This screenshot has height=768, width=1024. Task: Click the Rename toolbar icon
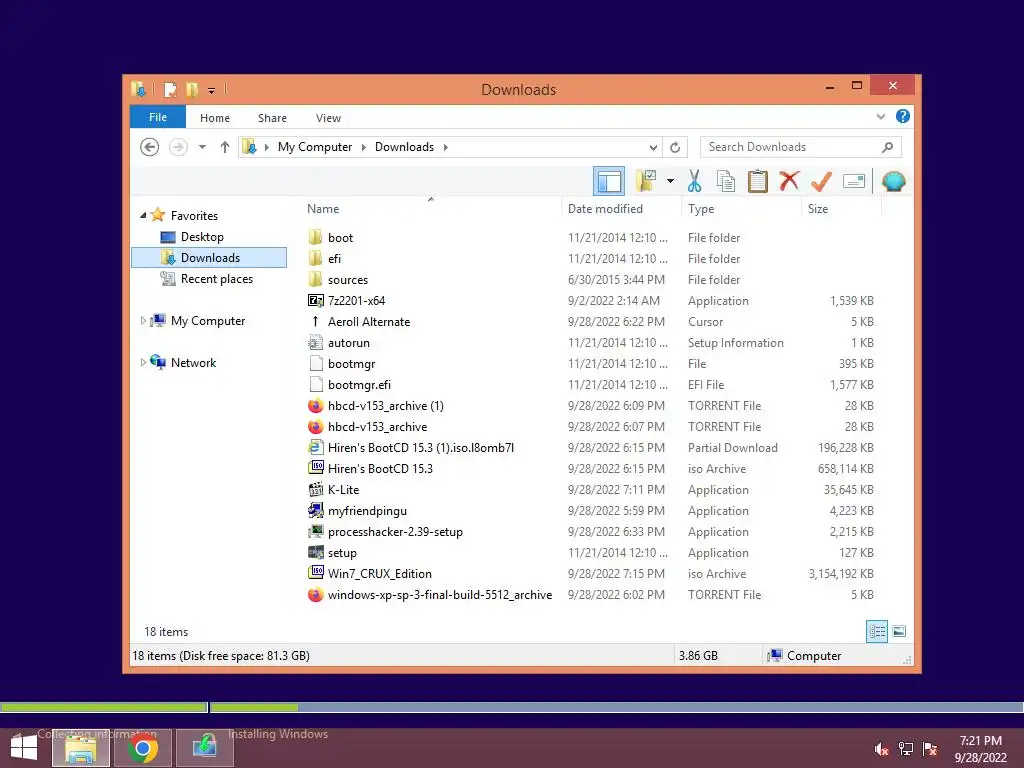pyautogui.click(x=854, y=181)
